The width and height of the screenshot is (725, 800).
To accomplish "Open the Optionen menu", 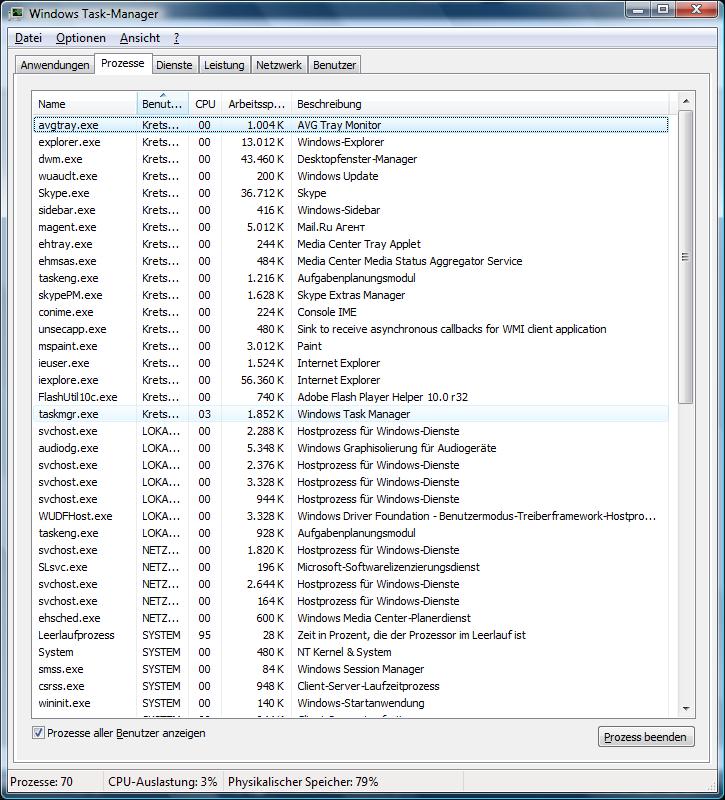I will 81,38.
